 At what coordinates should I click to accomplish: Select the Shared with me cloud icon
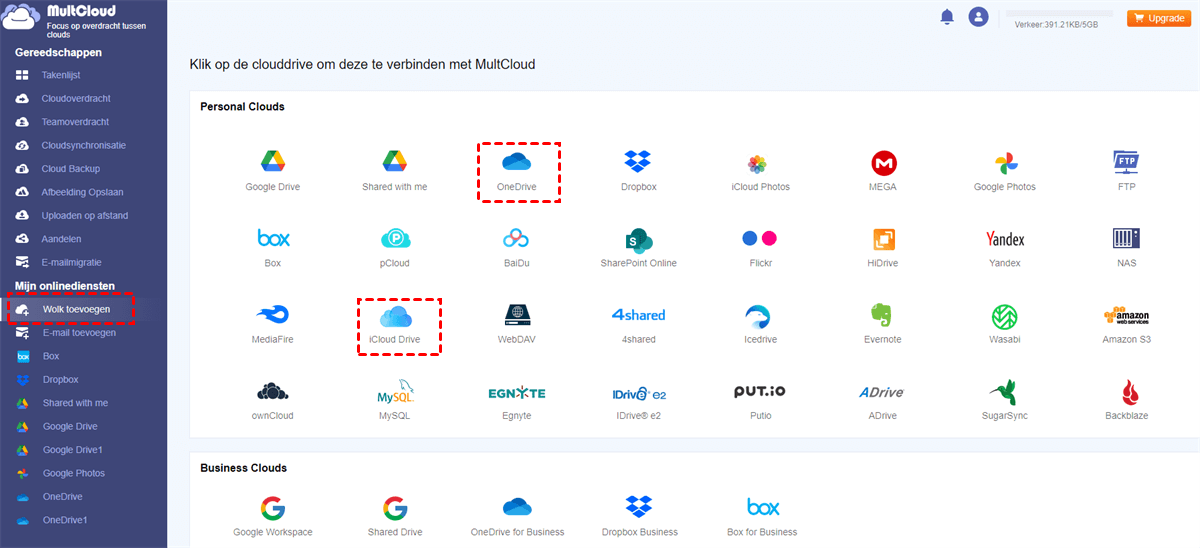click(x=395, y=161)
